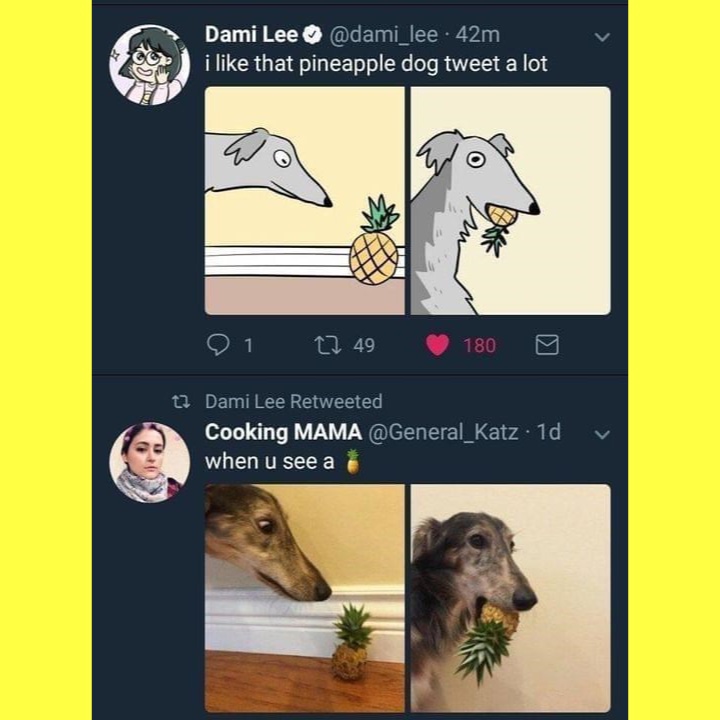Open the Dami Lee display name link
Image resolution: width=720 pixels, height=720 pixels.
(251, 35)
